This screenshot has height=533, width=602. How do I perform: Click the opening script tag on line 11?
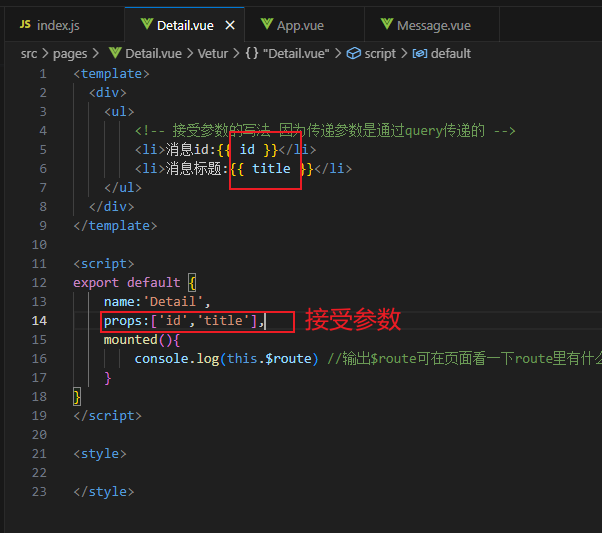pos(104,264)
